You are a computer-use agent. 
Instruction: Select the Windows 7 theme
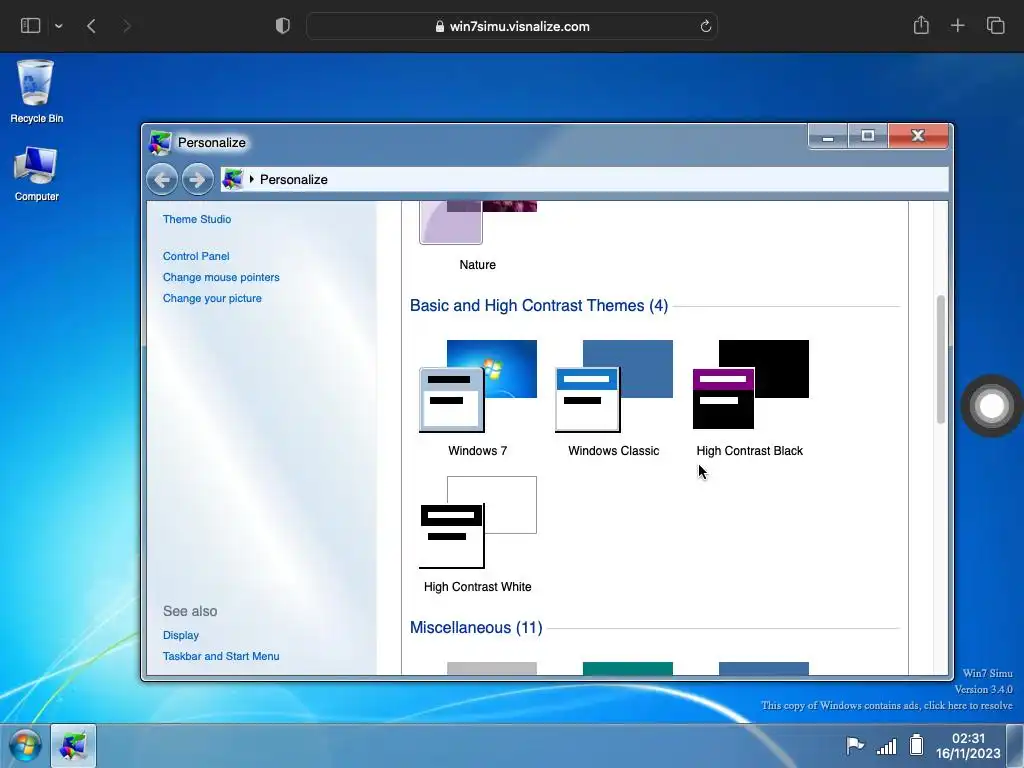477,398
